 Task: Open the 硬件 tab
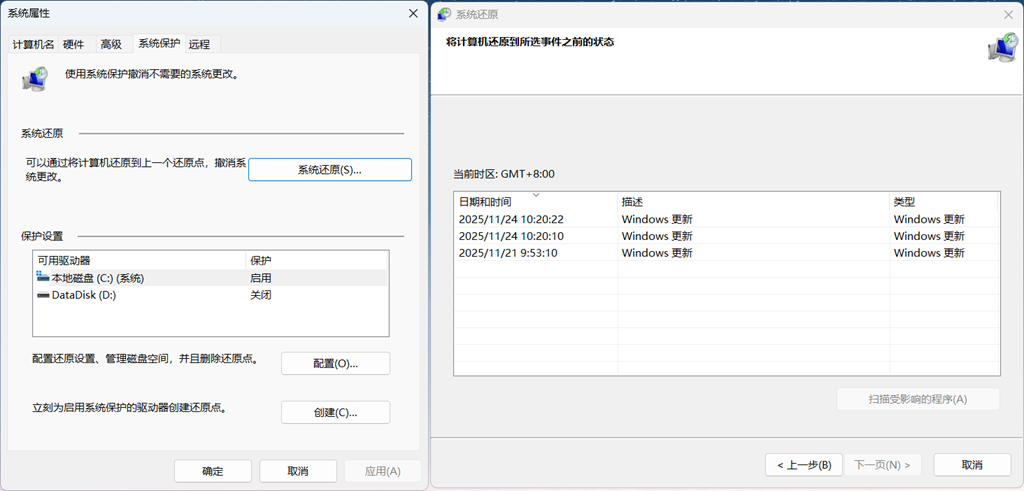[x=74, y=44]
